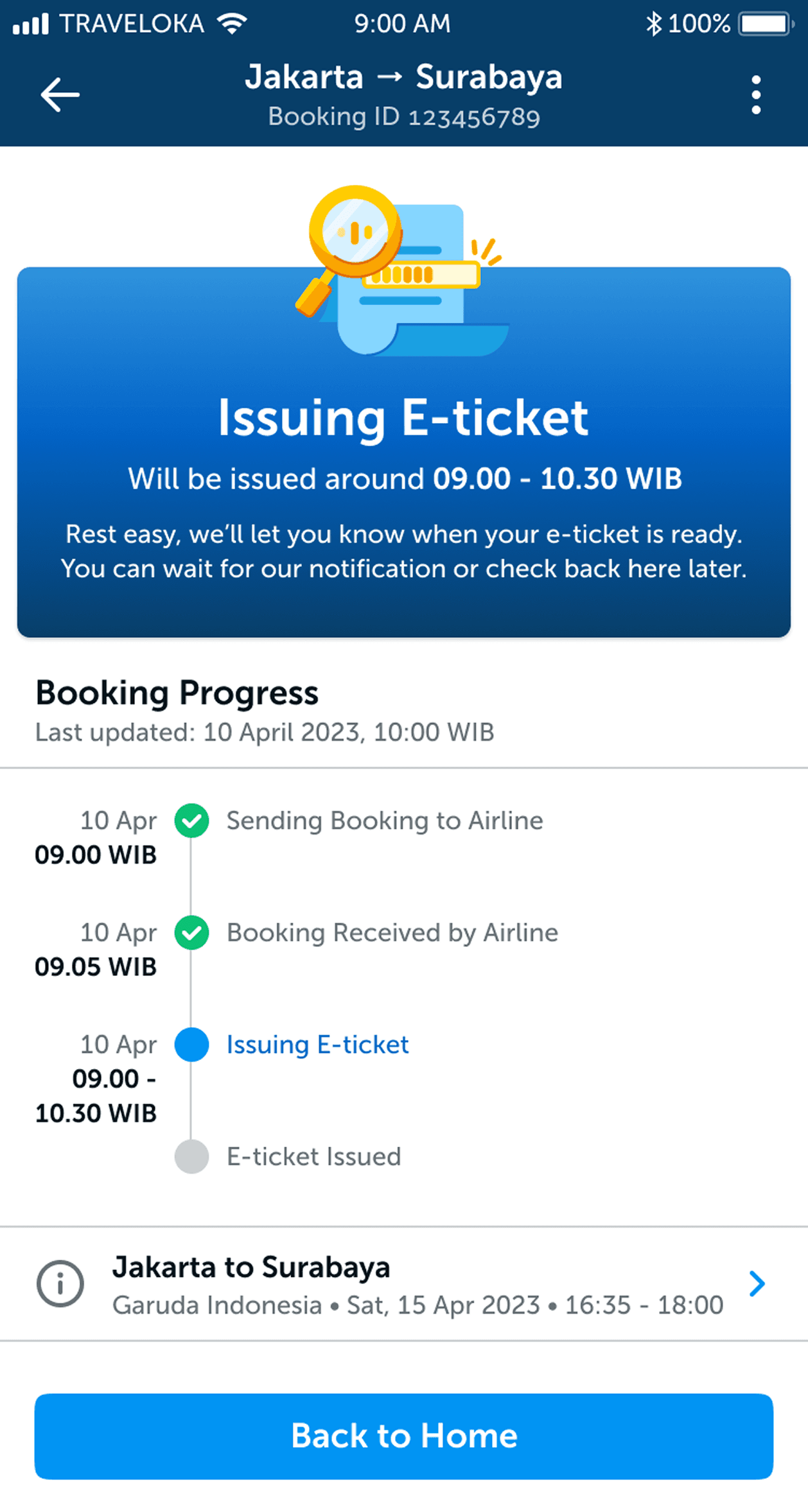The image size is (808, 1512).
Task: Tap the Wi-Fi status icon
Action: click(232, 24)
